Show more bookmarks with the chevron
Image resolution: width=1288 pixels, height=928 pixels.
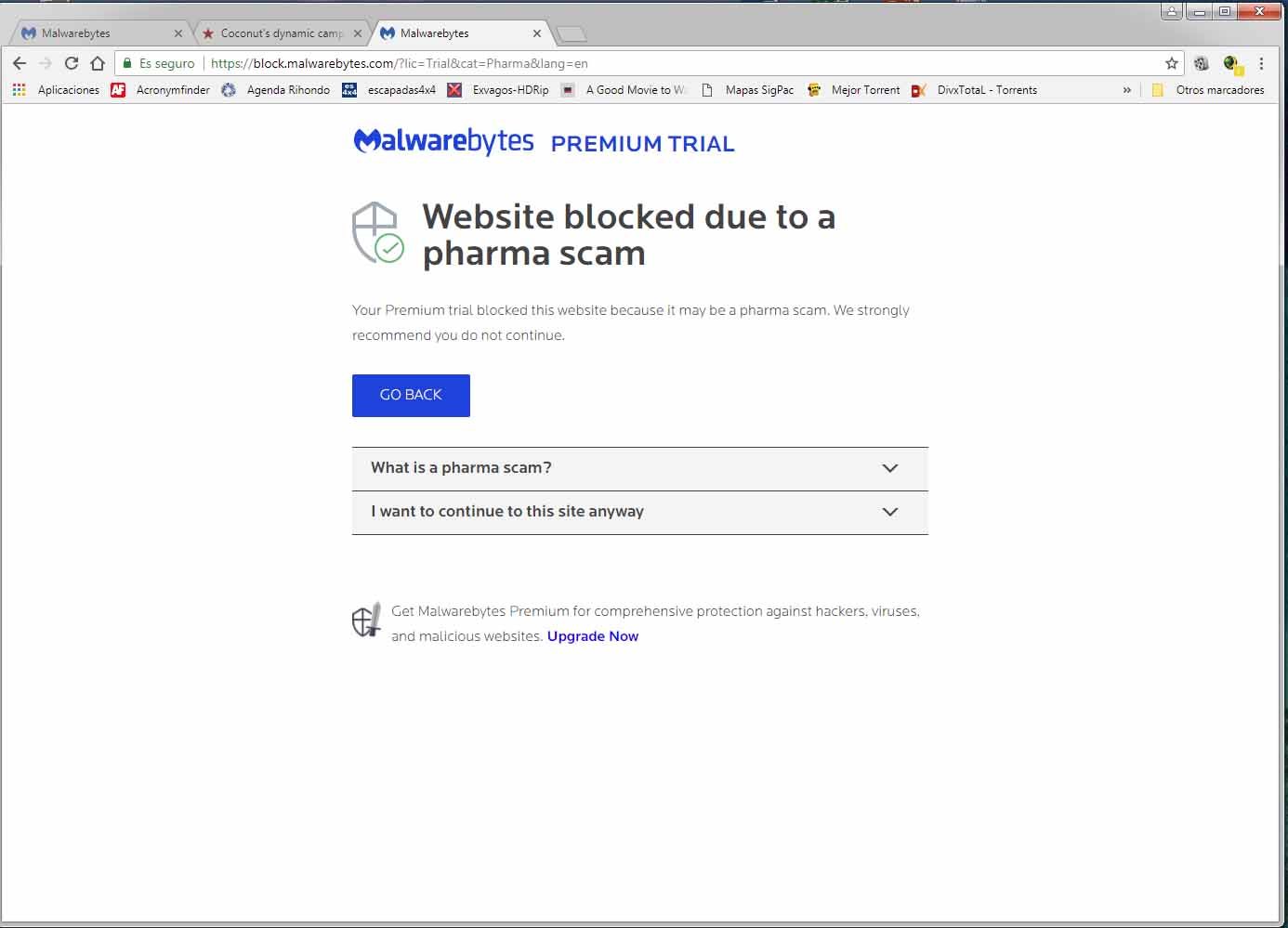click(1126, 90)
